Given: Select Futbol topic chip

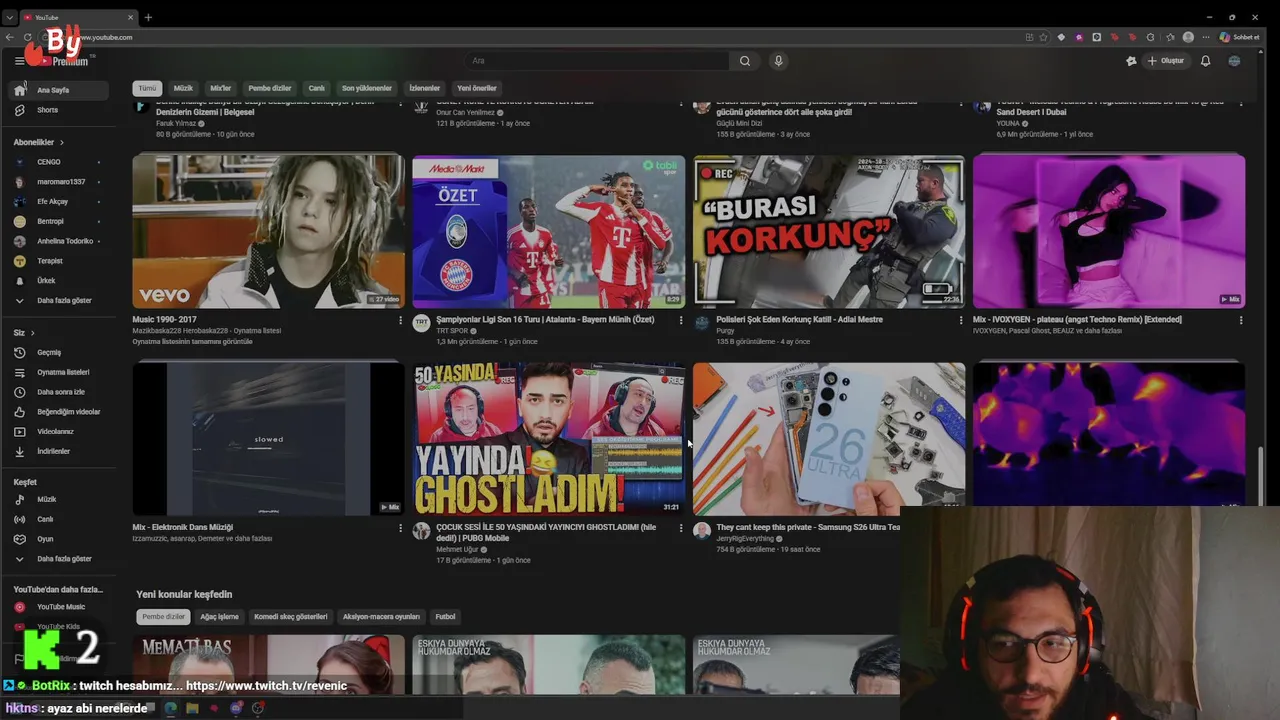Looking at the screenshot, I should [x=445, y=617].
